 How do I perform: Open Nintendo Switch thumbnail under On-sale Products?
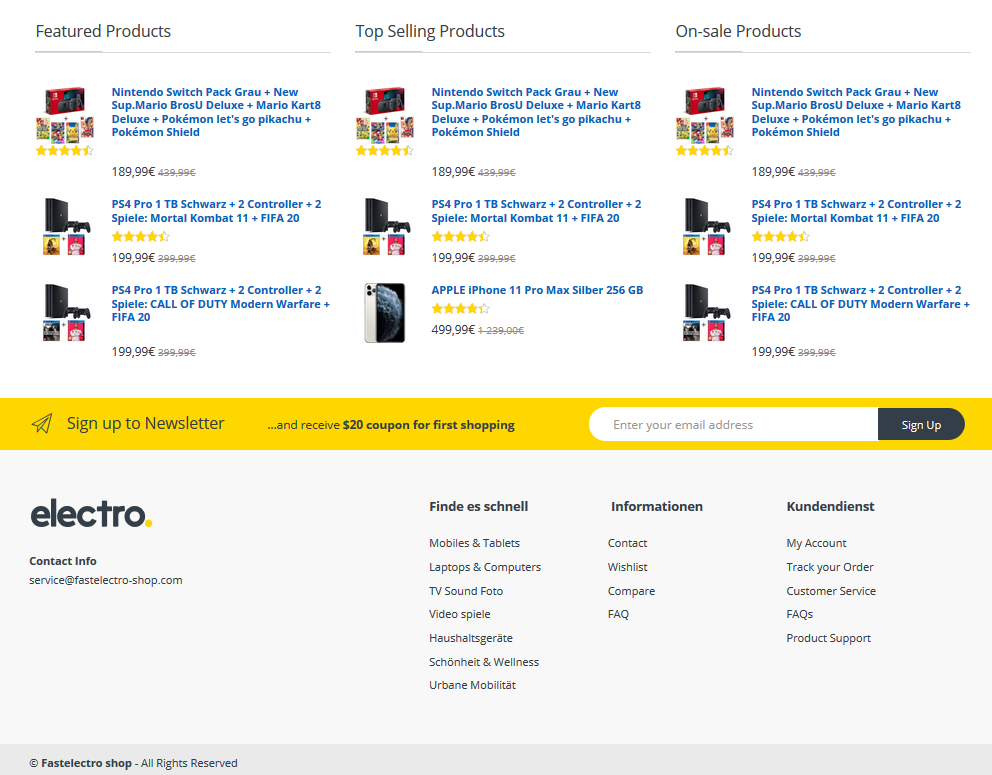[x=705, y=115]
